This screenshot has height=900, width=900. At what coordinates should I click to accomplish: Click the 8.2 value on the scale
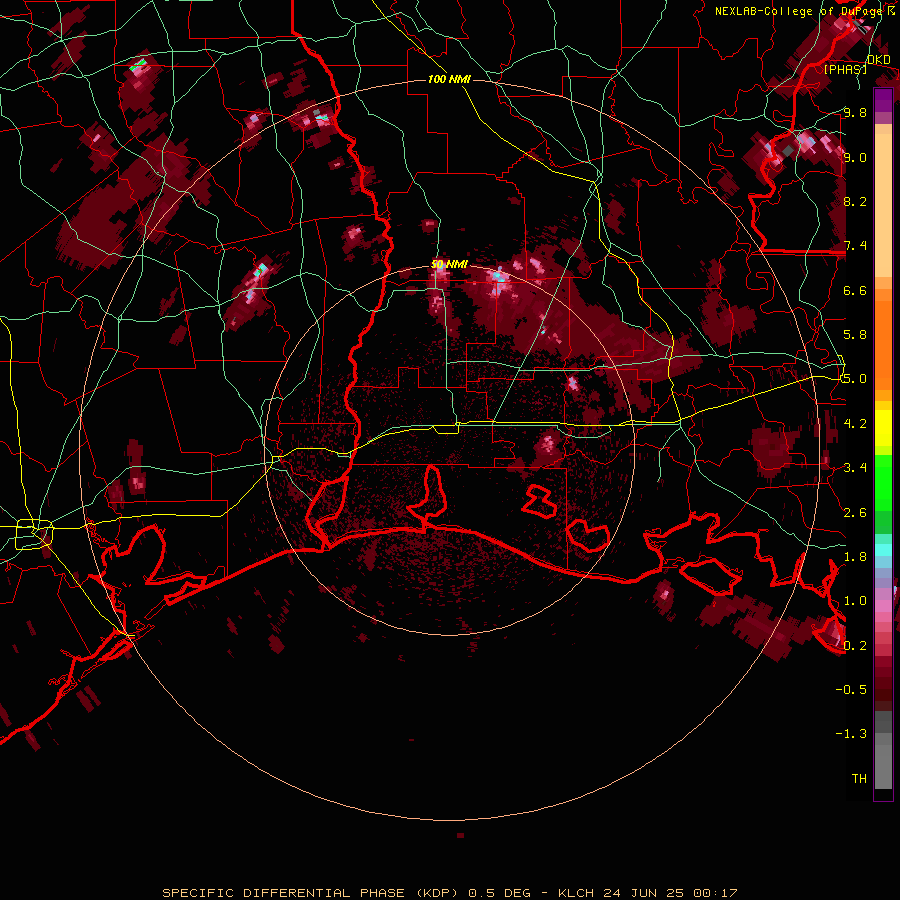pos(855,201)
